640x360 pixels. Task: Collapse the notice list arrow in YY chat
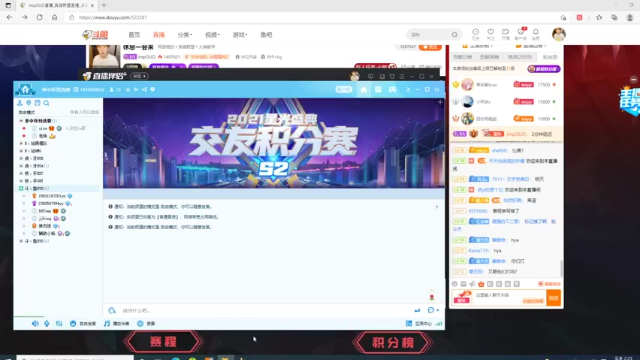point(437,207)
